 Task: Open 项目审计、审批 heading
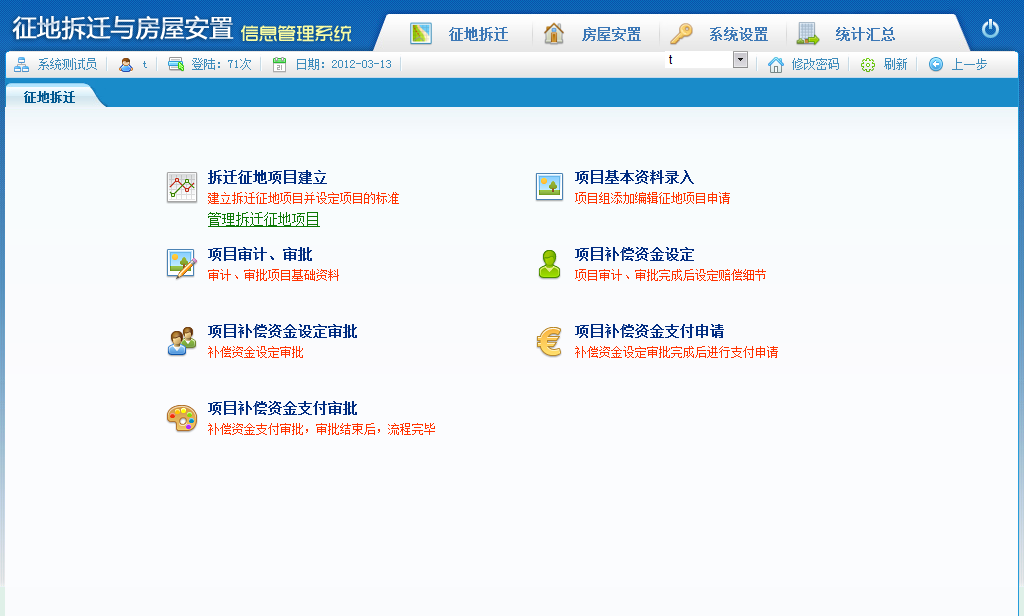[x=260, y=254]
